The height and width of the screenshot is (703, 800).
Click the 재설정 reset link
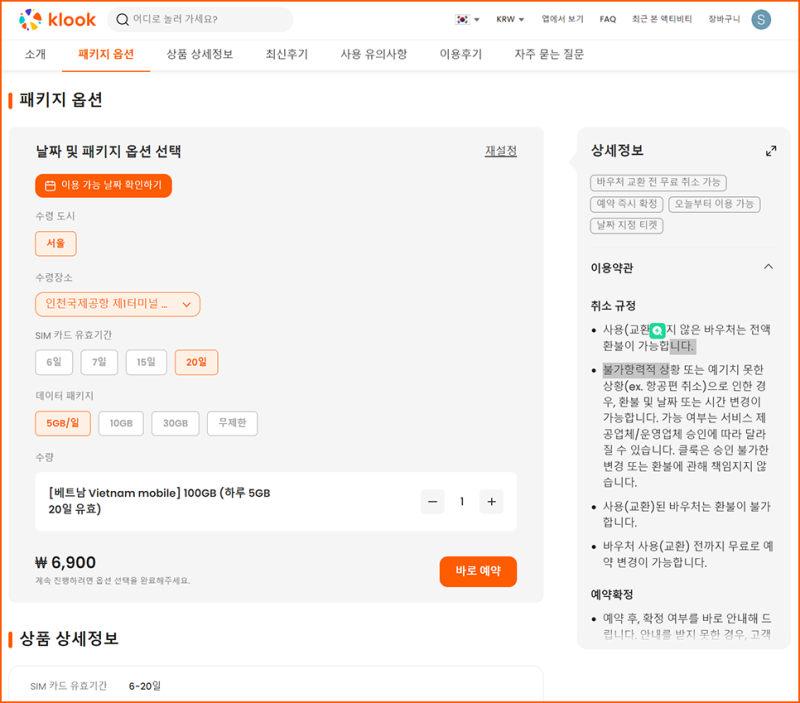click(501, 151)
